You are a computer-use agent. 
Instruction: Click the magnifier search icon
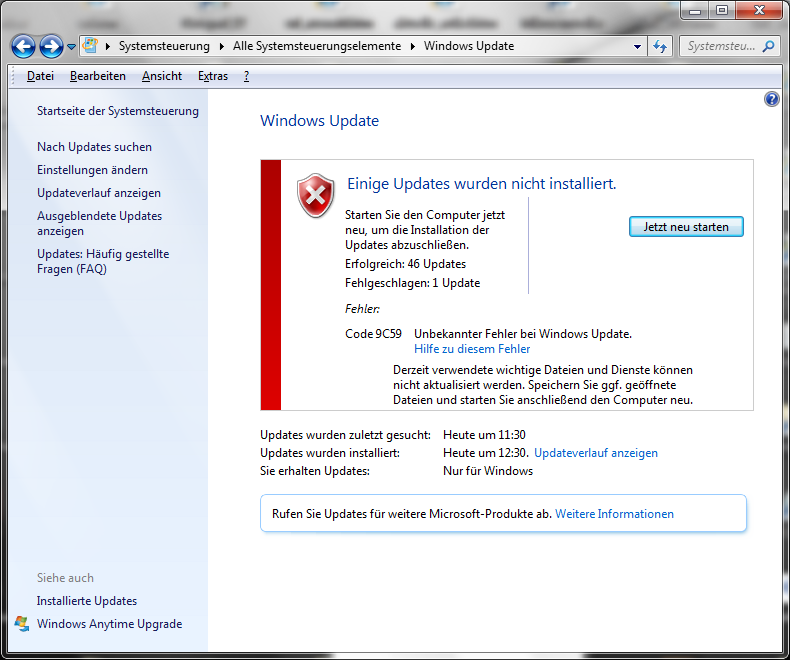[768, 46]
